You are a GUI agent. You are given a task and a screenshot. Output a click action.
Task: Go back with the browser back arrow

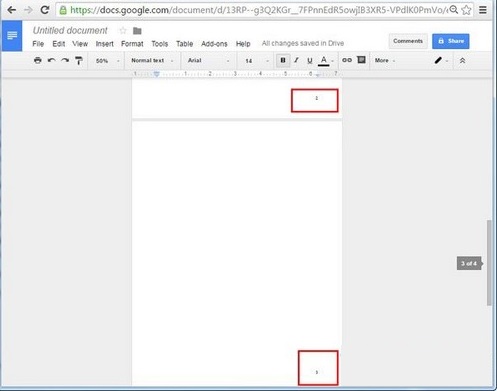point(12,10)
